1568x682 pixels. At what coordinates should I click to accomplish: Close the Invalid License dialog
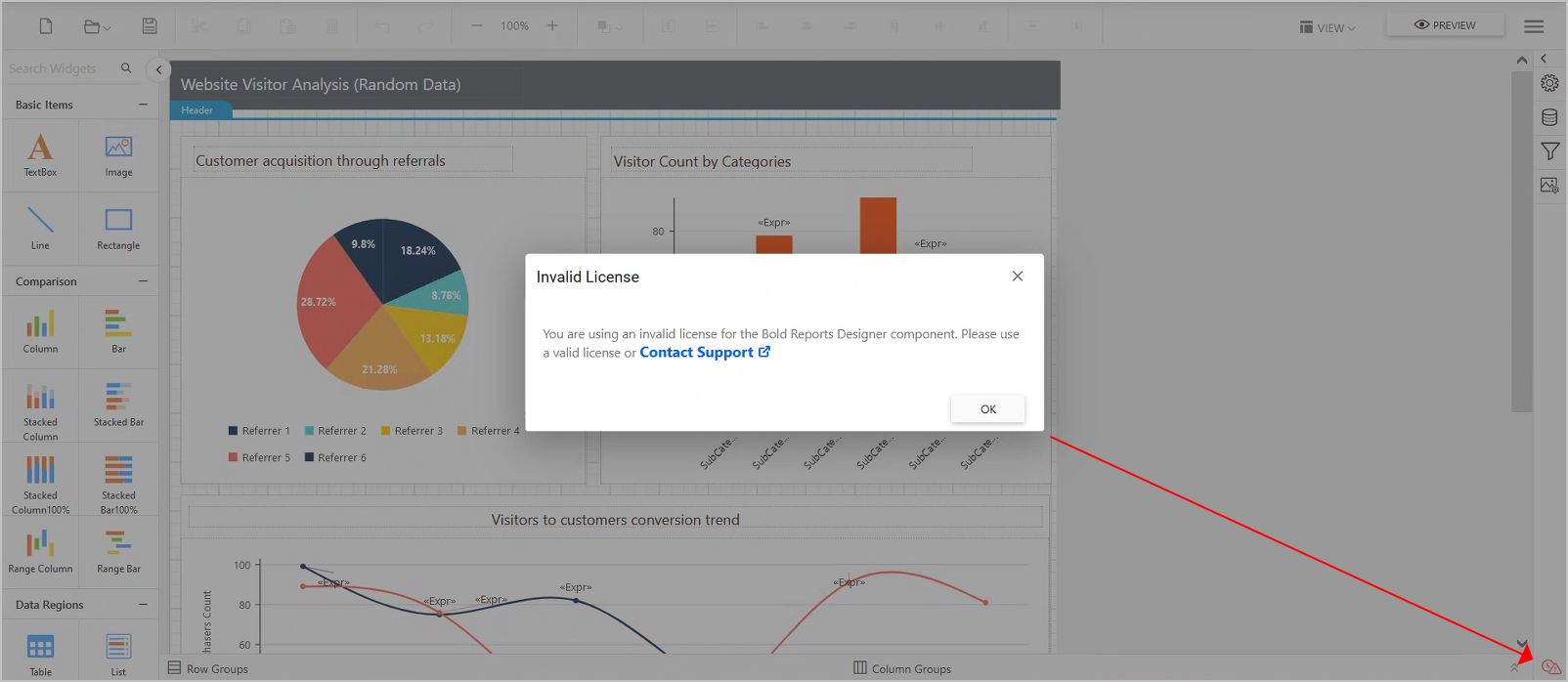click(1018, 277)
